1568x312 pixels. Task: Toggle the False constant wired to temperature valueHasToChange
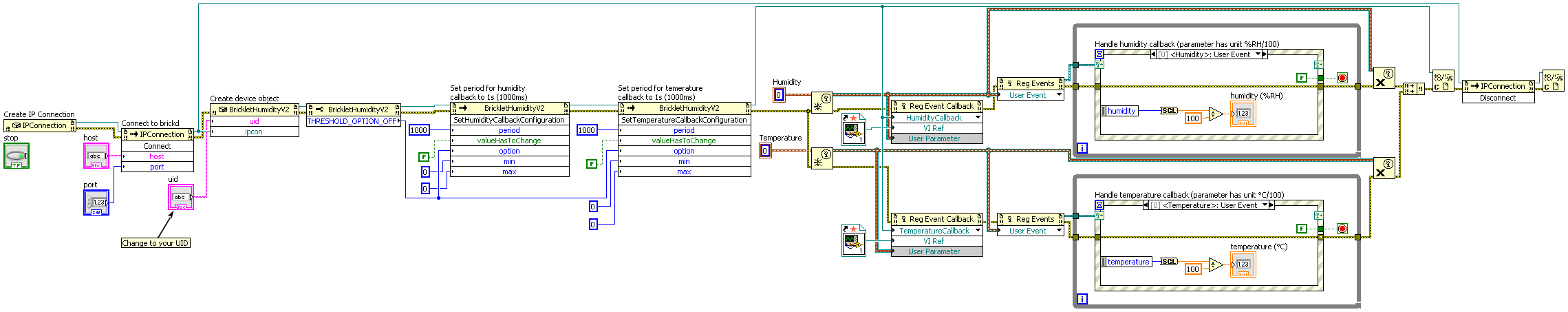point(592,164)
